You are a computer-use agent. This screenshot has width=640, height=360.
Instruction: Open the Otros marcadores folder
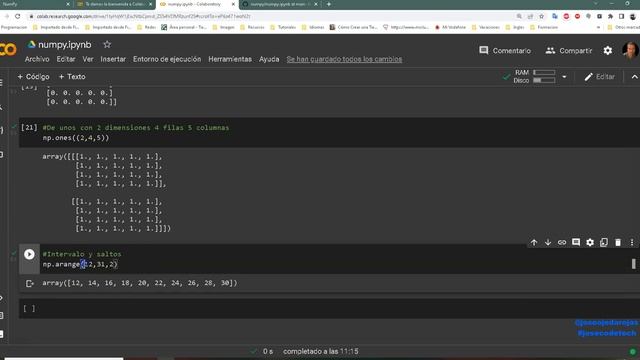pyautogui.click(x=624, y=27)
